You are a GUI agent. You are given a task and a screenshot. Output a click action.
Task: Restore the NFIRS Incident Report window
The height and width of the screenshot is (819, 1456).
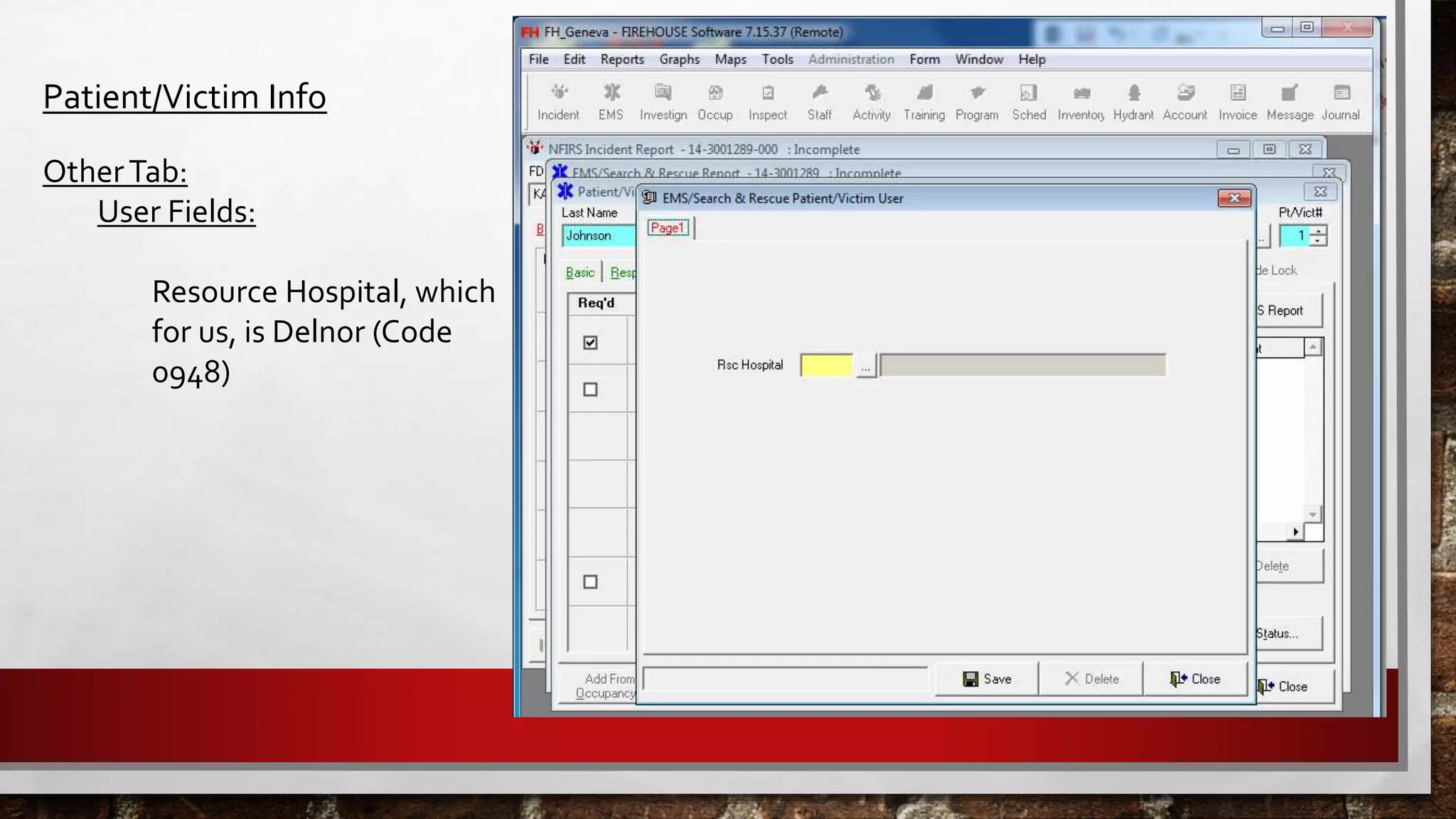(1270, 149)
